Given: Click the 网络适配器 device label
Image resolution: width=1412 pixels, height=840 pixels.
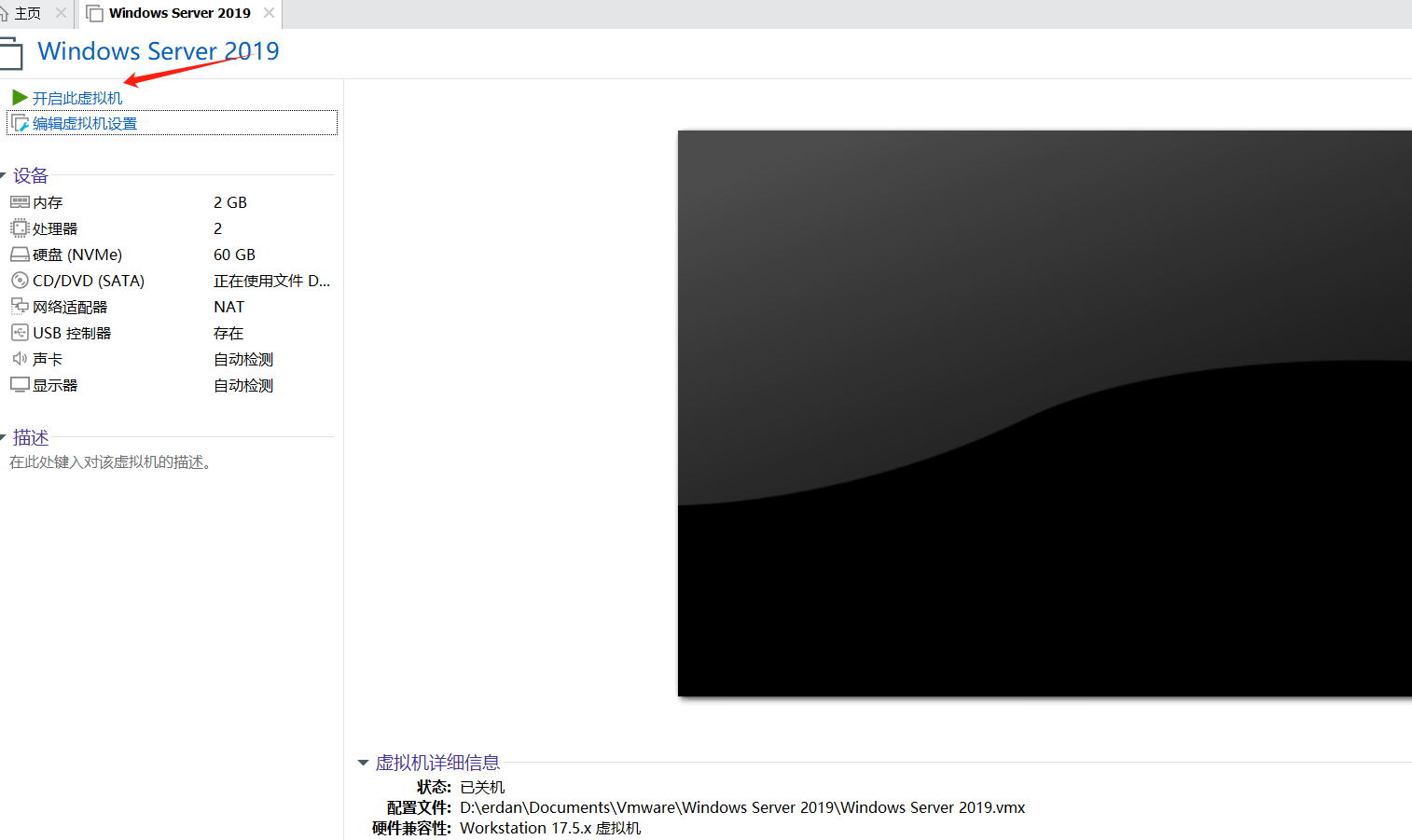Looking at the screenshot, I should click(x=70, y=307).
